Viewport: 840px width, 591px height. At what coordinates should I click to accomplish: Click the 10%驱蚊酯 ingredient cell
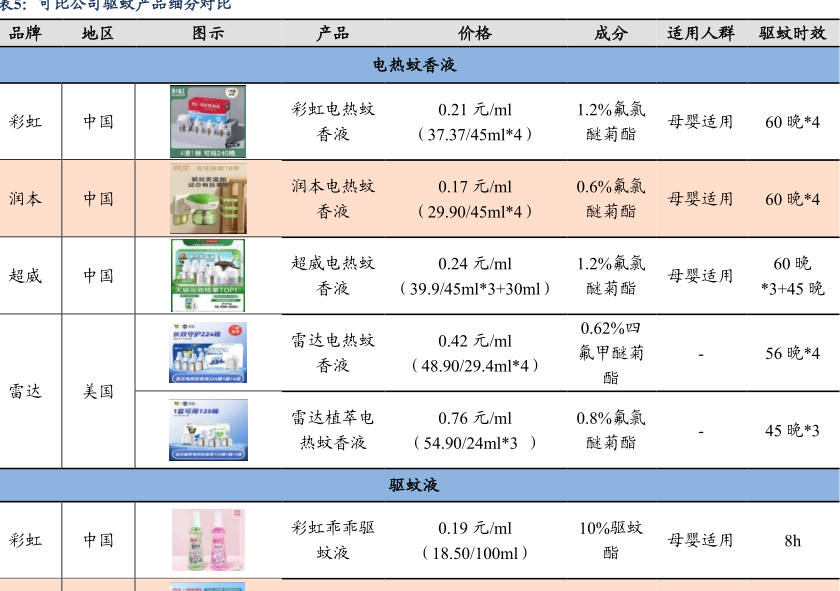click(x=611, y=540)
